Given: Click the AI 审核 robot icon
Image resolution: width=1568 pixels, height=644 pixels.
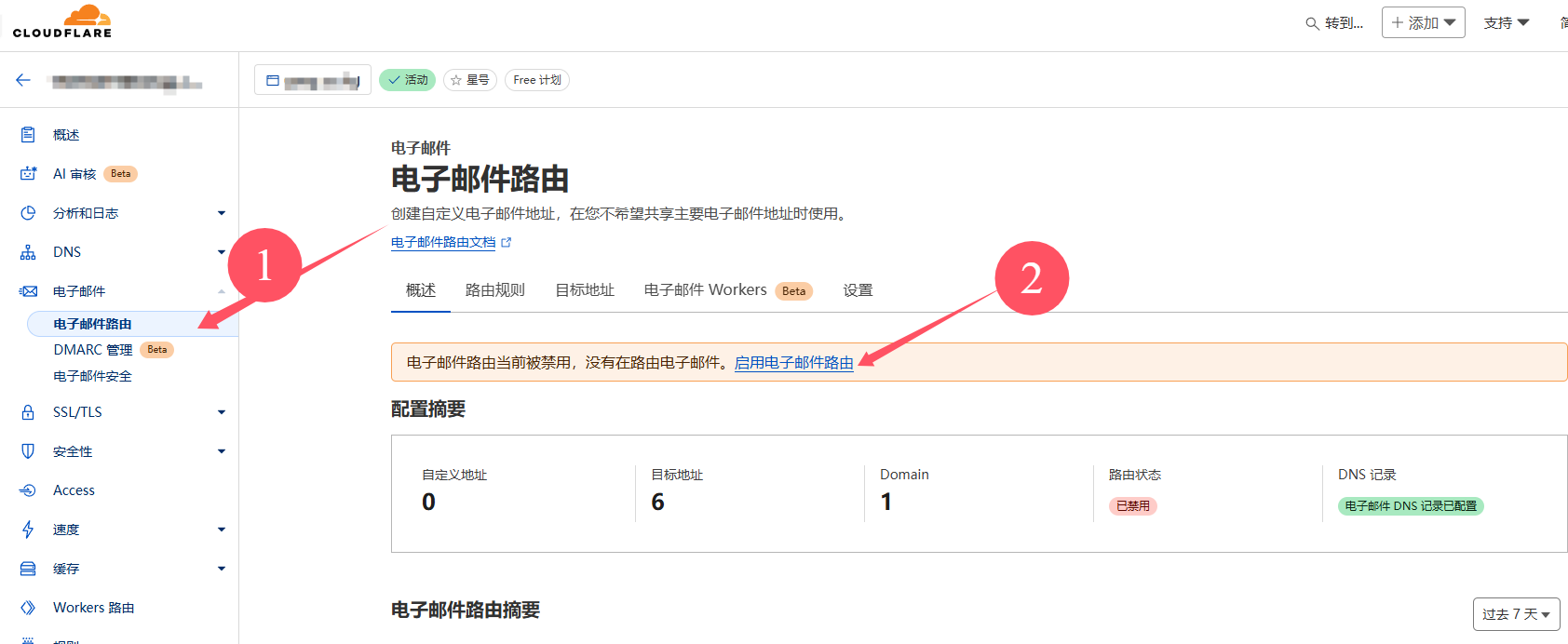Looking at the screenshot, I should (x=28, y=174).
